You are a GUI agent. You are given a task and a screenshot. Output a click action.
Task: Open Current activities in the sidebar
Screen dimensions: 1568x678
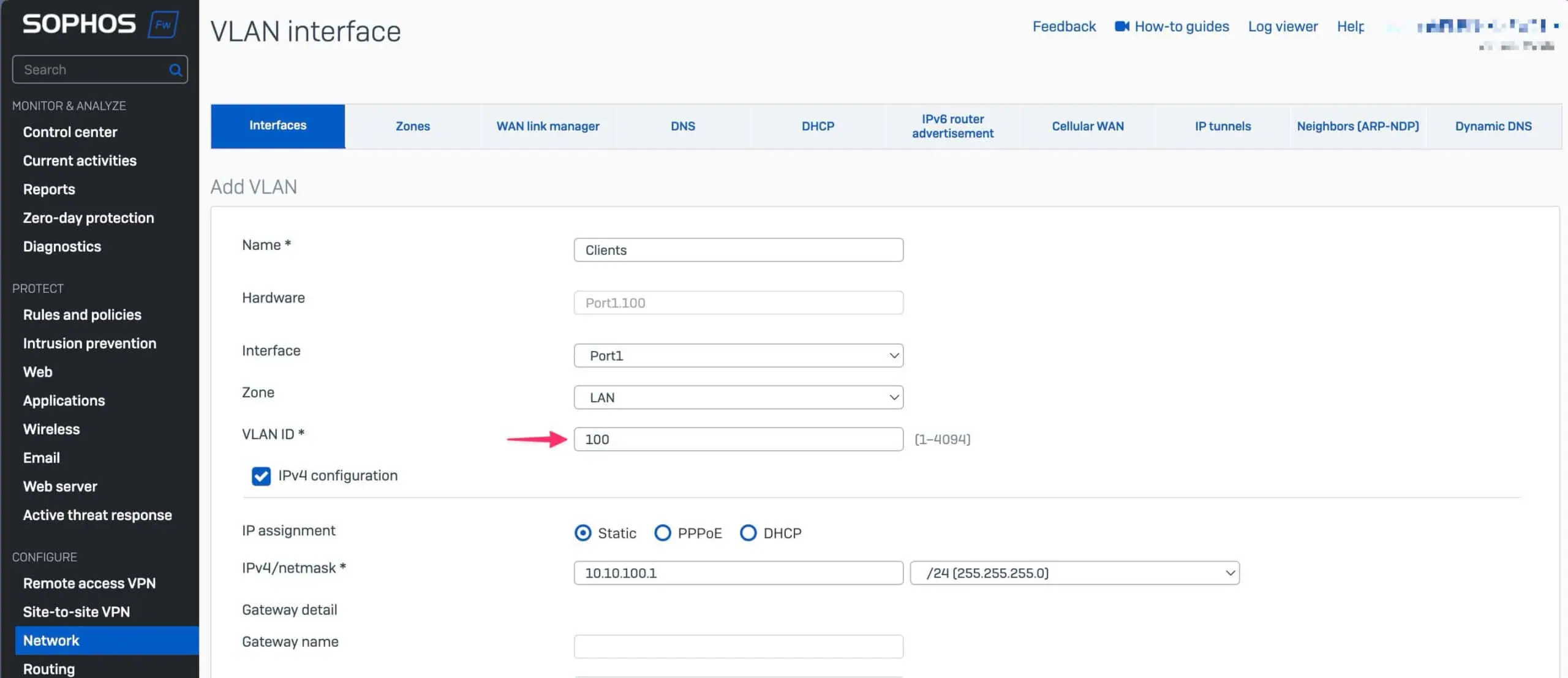coord(80,161)
